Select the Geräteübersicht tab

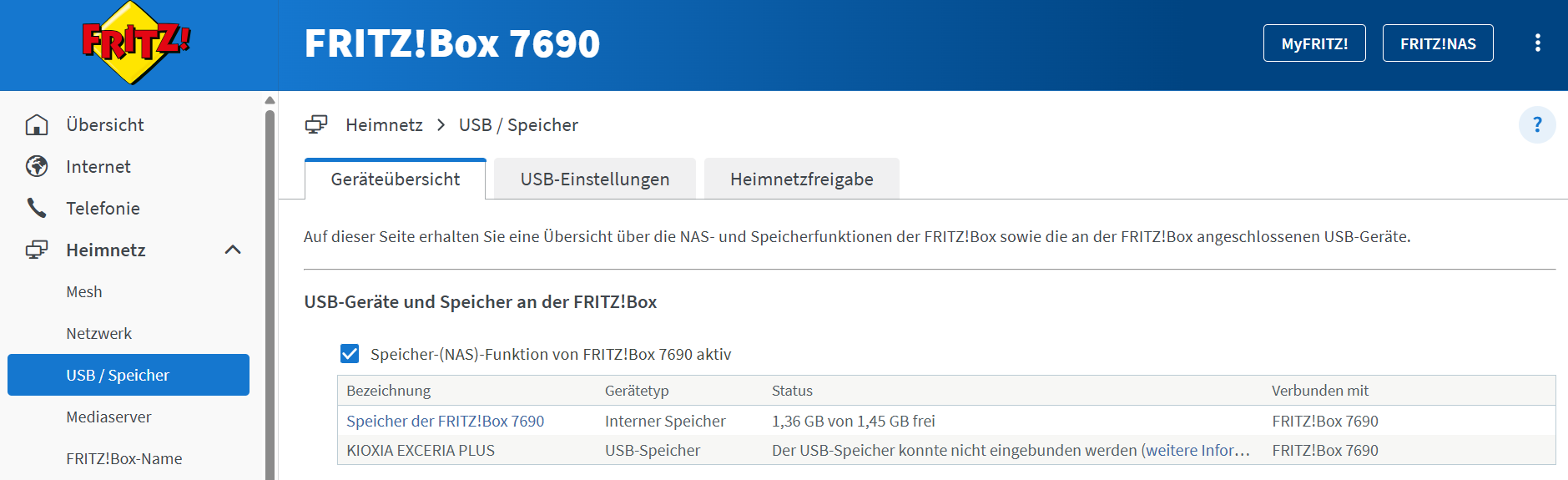click(395, 179)
